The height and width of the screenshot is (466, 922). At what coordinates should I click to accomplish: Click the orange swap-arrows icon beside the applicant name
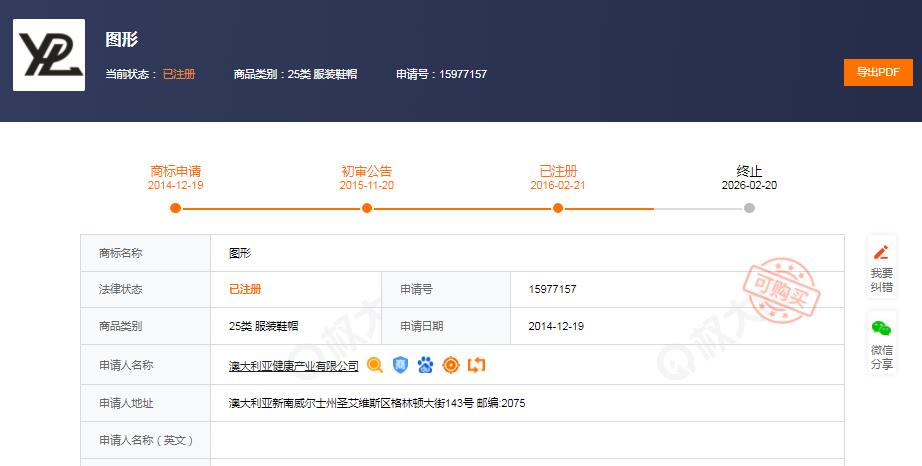pyautogui.click(x=476, y=365)
